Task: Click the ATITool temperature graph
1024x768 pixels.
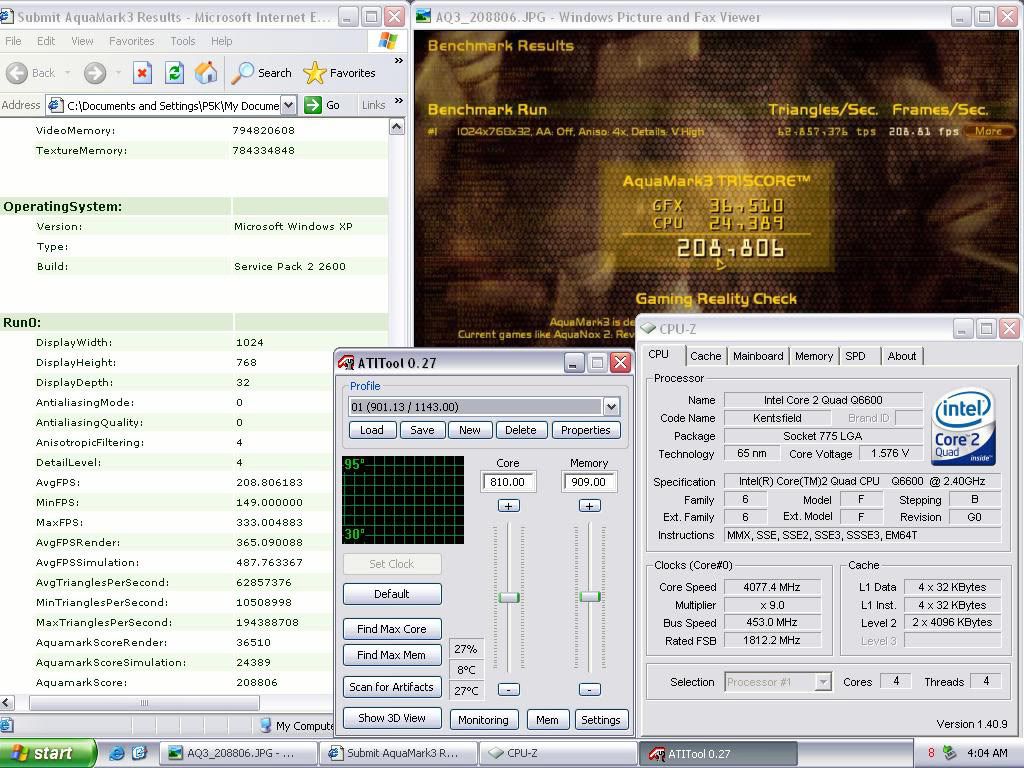Action: click(403, 500)
